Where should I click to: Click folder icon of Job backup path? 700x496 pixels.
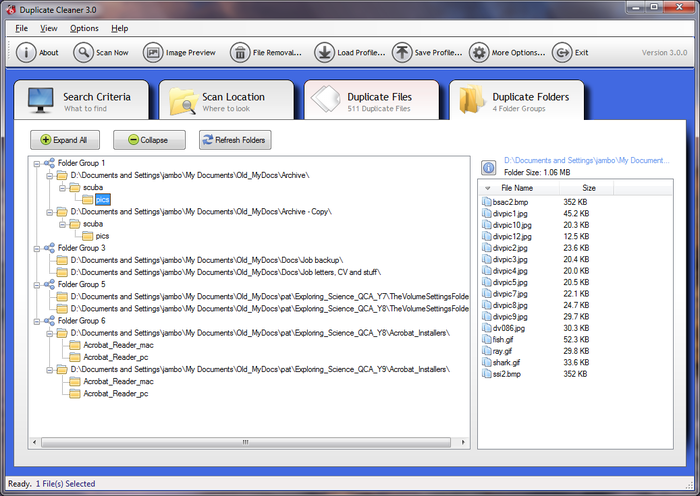[x=62, y=260]
